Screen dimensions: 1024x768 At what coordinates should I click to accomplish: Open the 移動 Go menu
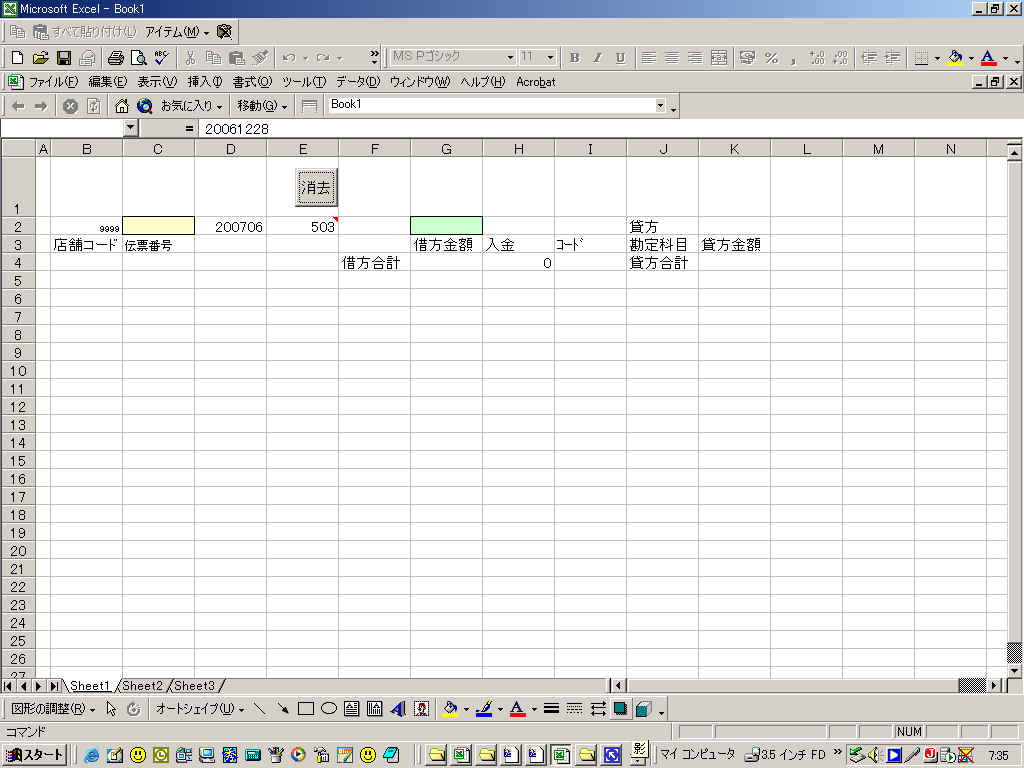(x=262, y=105)
